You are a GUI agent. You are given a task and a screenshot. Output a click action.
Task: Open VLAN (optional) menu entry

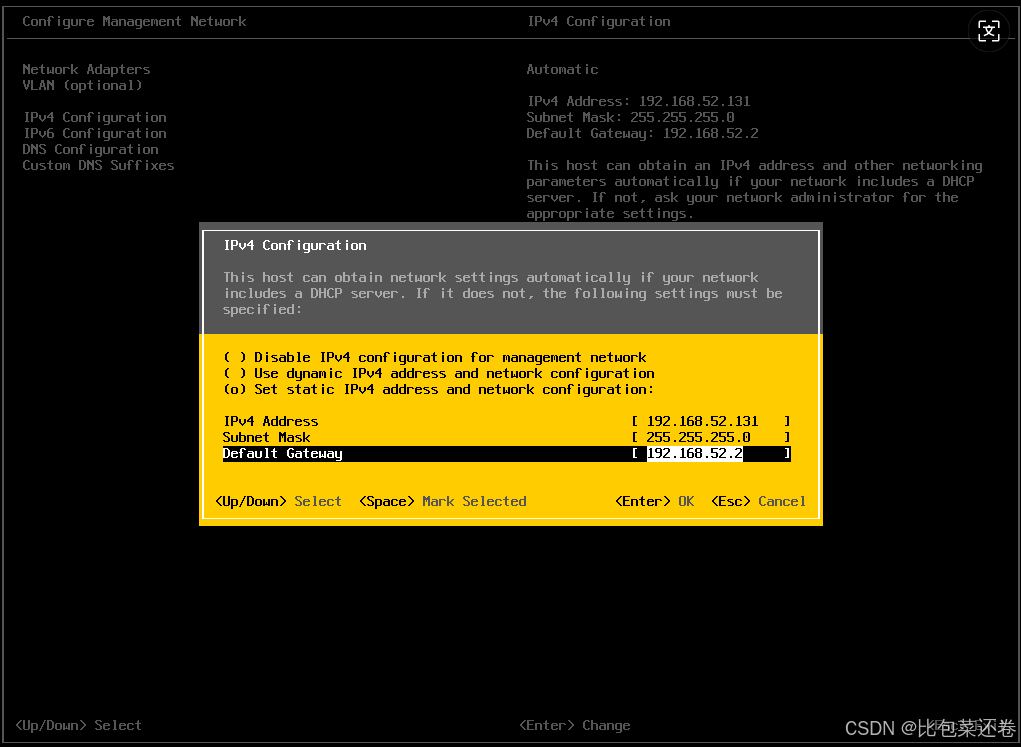pyautogui.click(x=82, y=85)
